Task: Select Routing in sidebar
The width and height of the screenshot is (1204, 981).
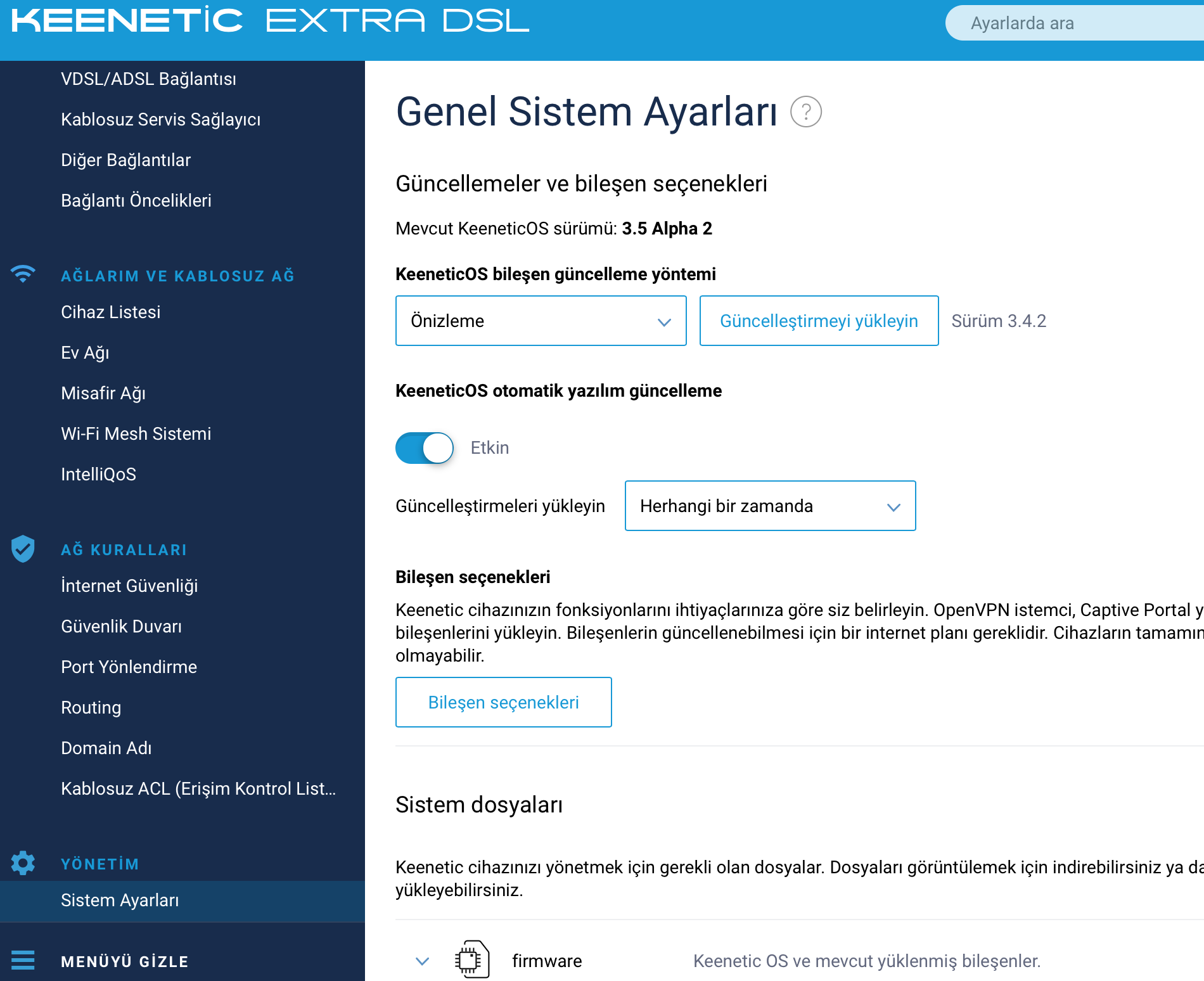Action: coord(91,707)
